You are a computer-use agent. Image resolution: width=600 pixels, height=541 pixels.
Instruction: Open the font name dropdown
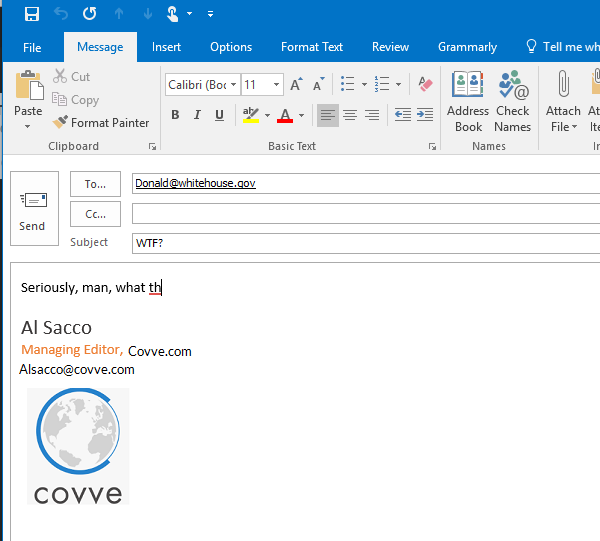pos(233,85)
